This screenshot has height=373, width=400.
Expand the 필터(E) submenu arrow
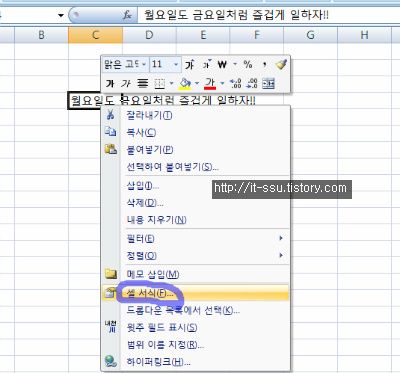pos(281,238)
